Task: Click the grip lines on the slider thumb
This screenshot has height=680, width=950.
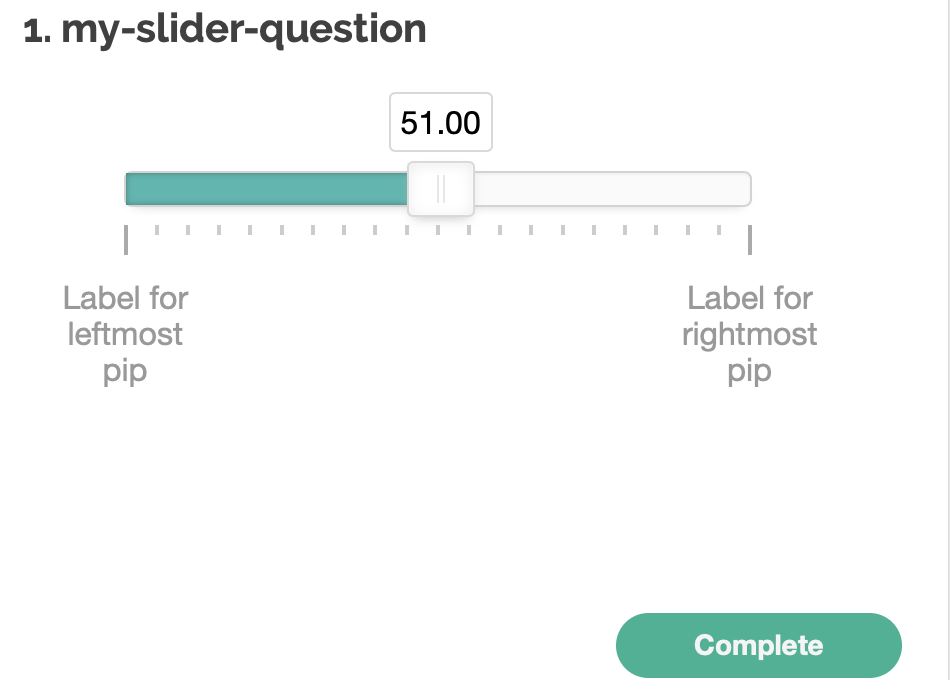Action: click(440, 188)
